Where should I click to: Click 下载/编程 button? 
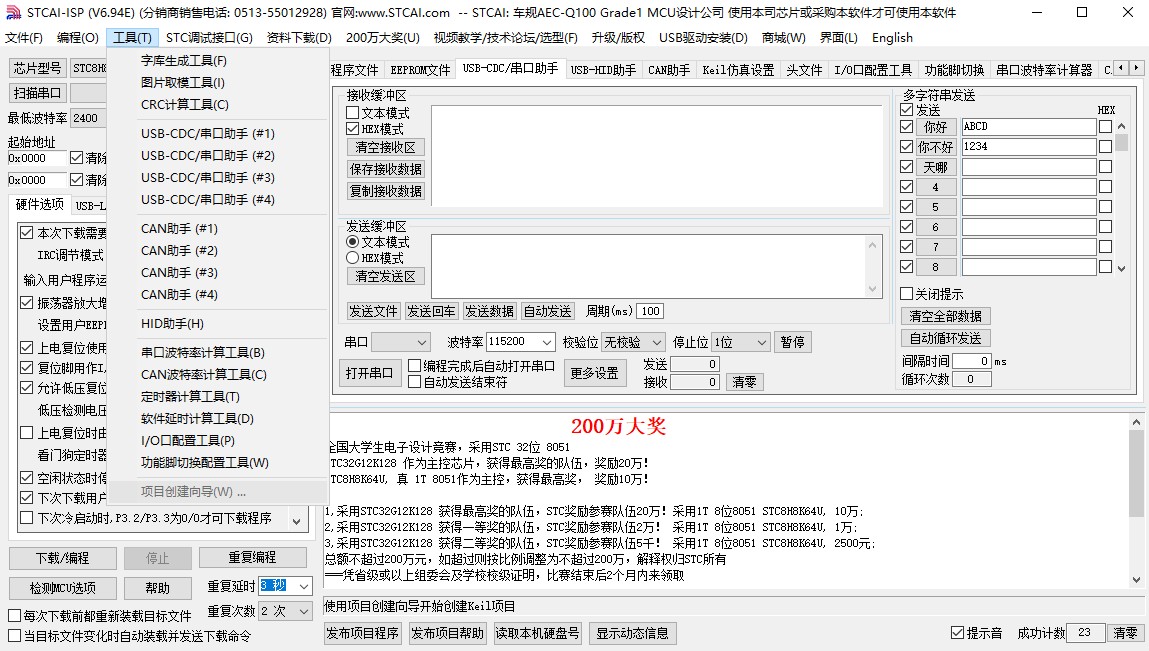point(63,559)
